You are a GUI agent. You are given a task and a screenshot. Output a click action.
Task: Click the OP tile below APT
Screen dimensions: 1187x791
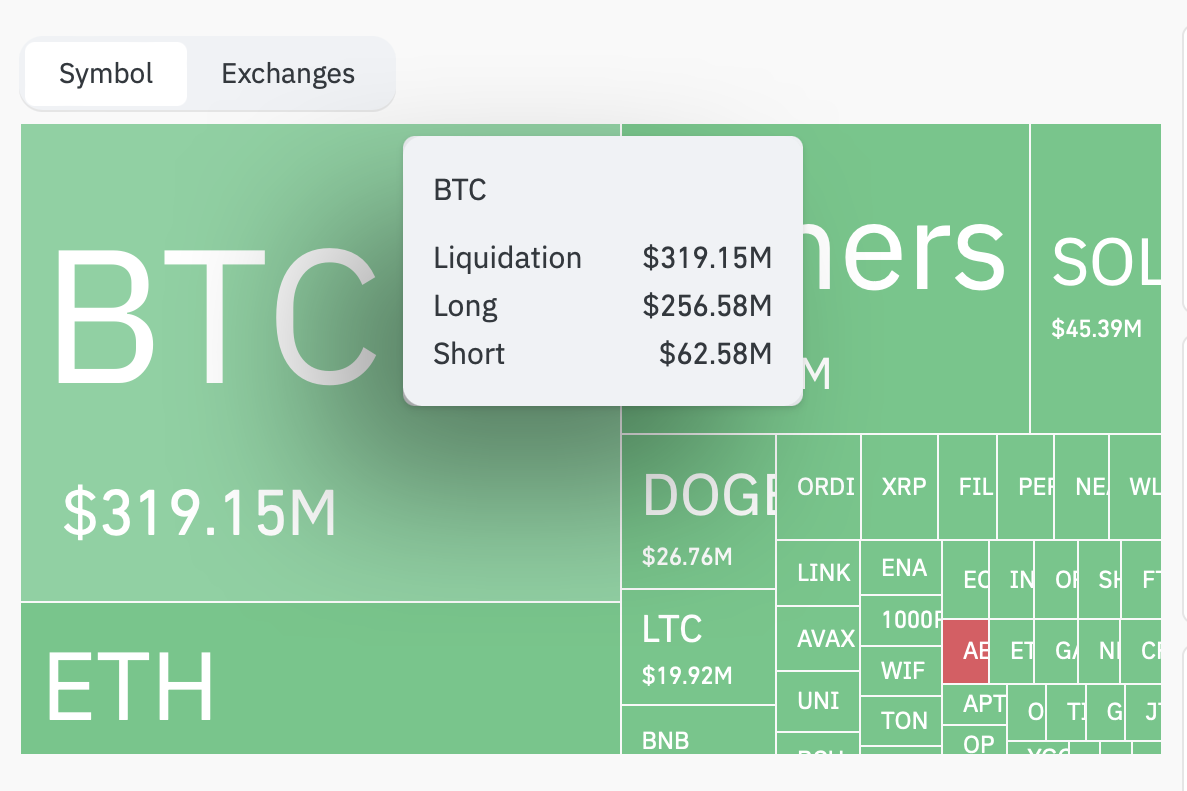pyautogui.click(x=976, y=741)
